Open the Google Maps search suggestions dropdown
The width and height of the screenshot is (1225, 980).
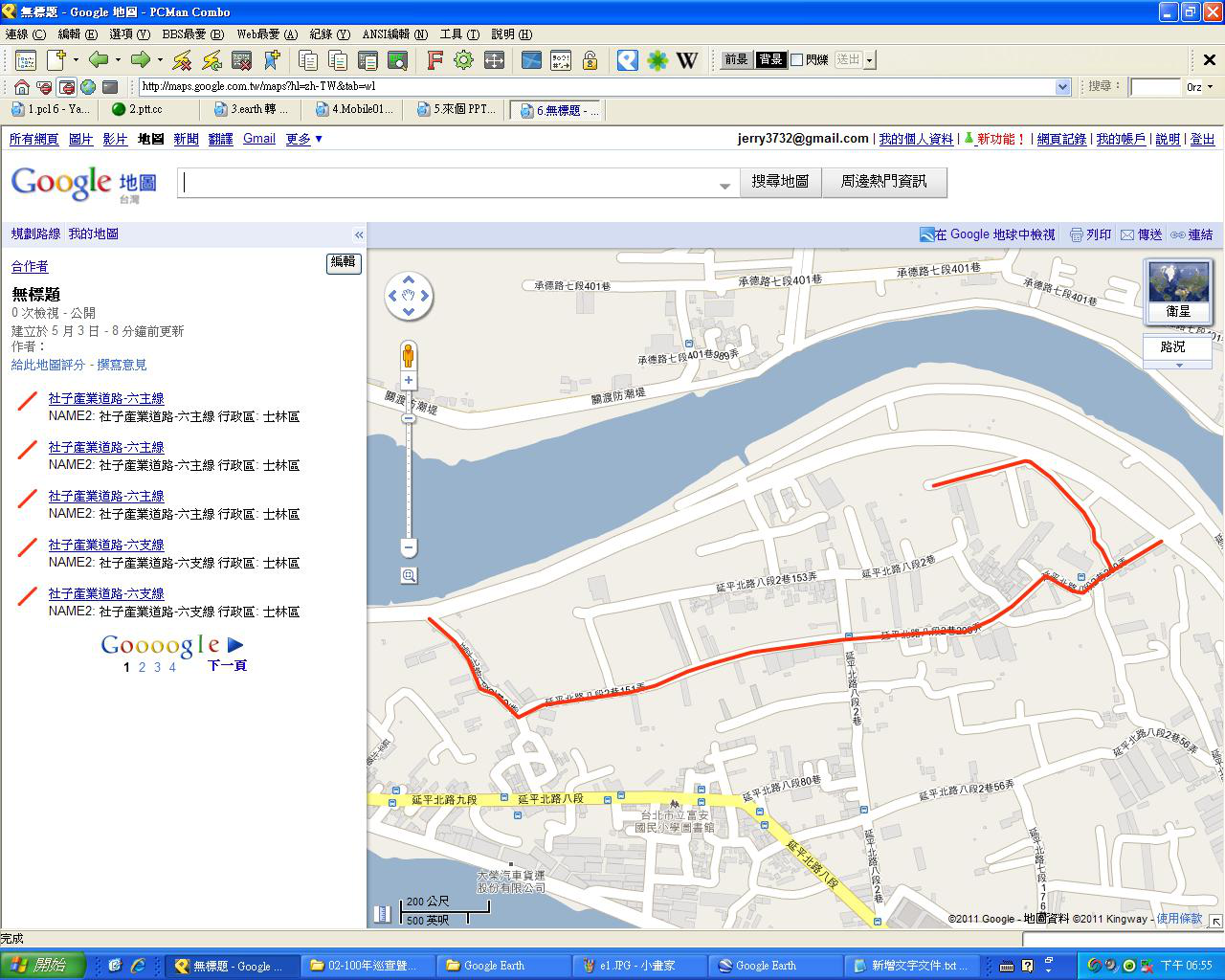pyautogui.click(x=725, y=186)
